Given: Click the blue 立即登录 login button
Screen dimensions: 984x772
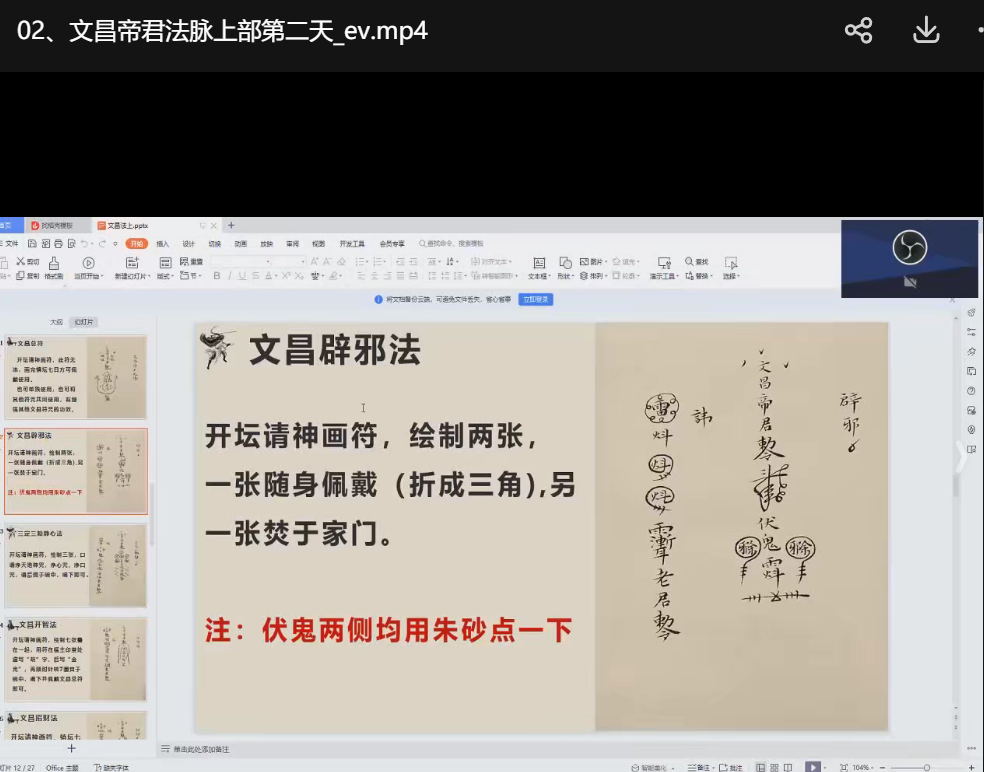Looking at the screenshot, I should coord(536,299).
